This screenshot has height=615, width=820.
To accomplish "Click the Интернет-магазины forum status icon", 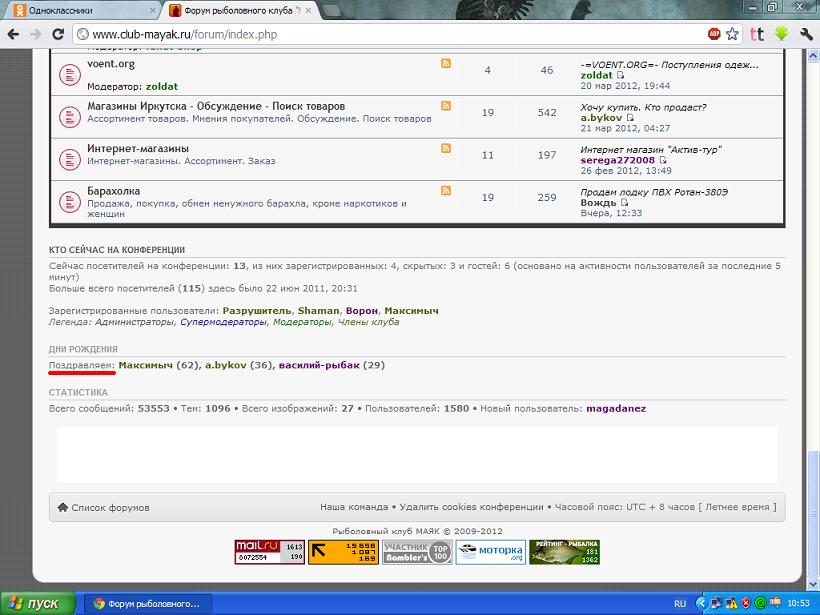I will pyautogui.click(x=70, y=160).
